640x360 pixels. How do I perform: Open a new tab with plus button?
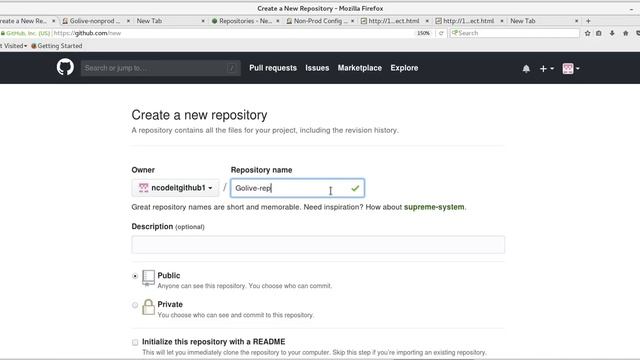pos(588,21)
